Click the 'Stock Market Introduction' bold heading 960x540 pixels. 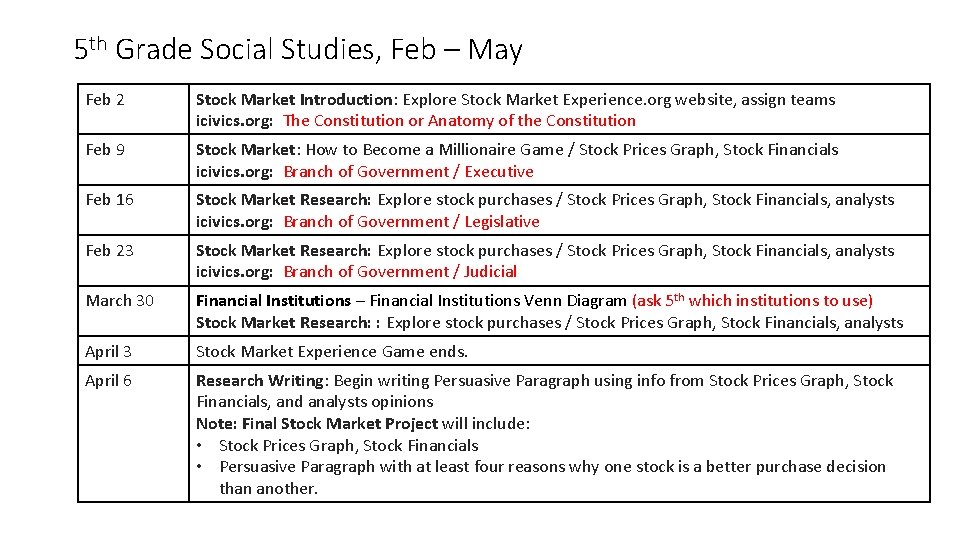tap(294, 100)
